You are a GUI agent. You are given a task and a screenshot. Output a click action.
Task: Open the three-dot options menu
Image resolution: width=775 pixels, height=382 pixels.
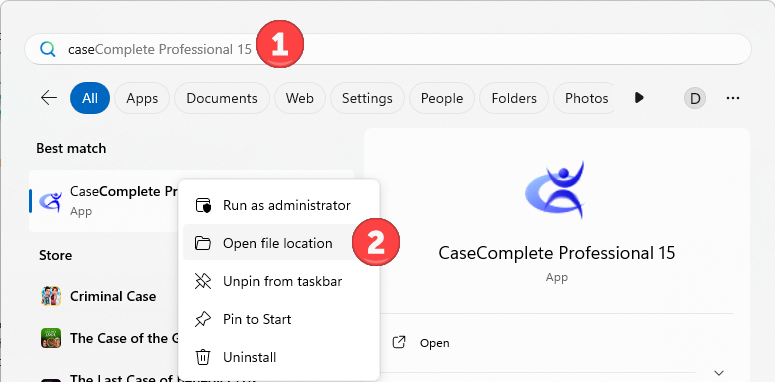point(733,98)
